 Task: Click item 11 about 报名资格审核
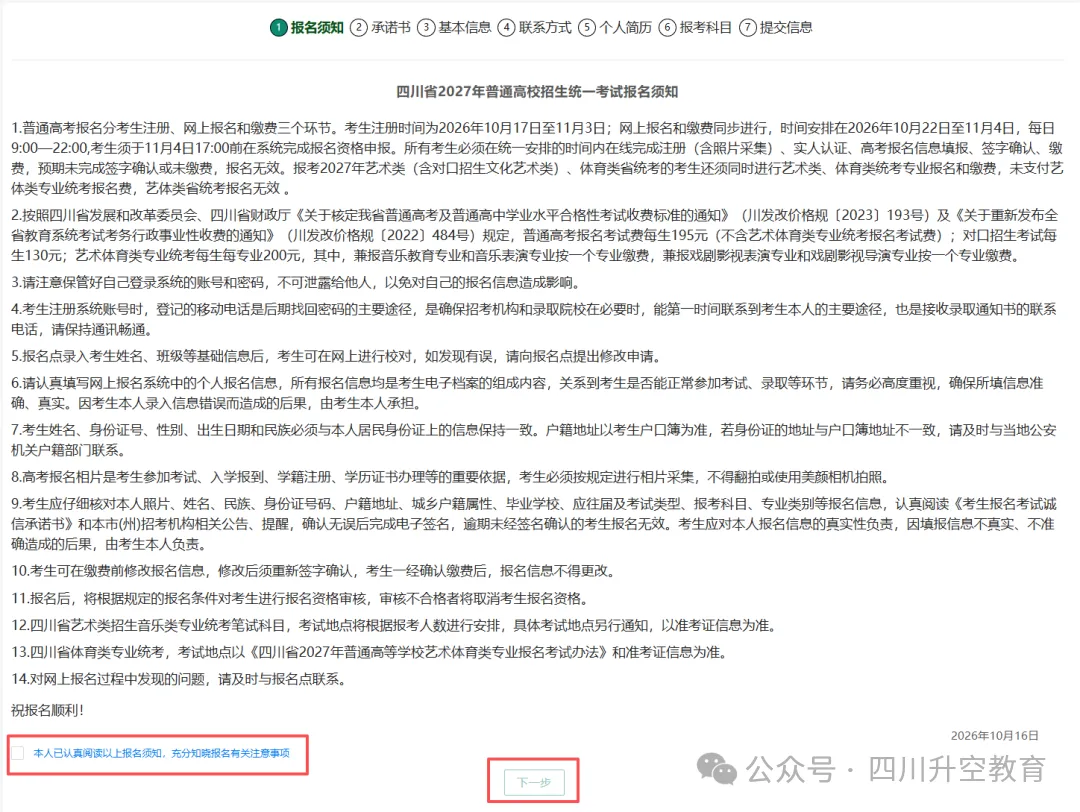(x=301, y=598)
